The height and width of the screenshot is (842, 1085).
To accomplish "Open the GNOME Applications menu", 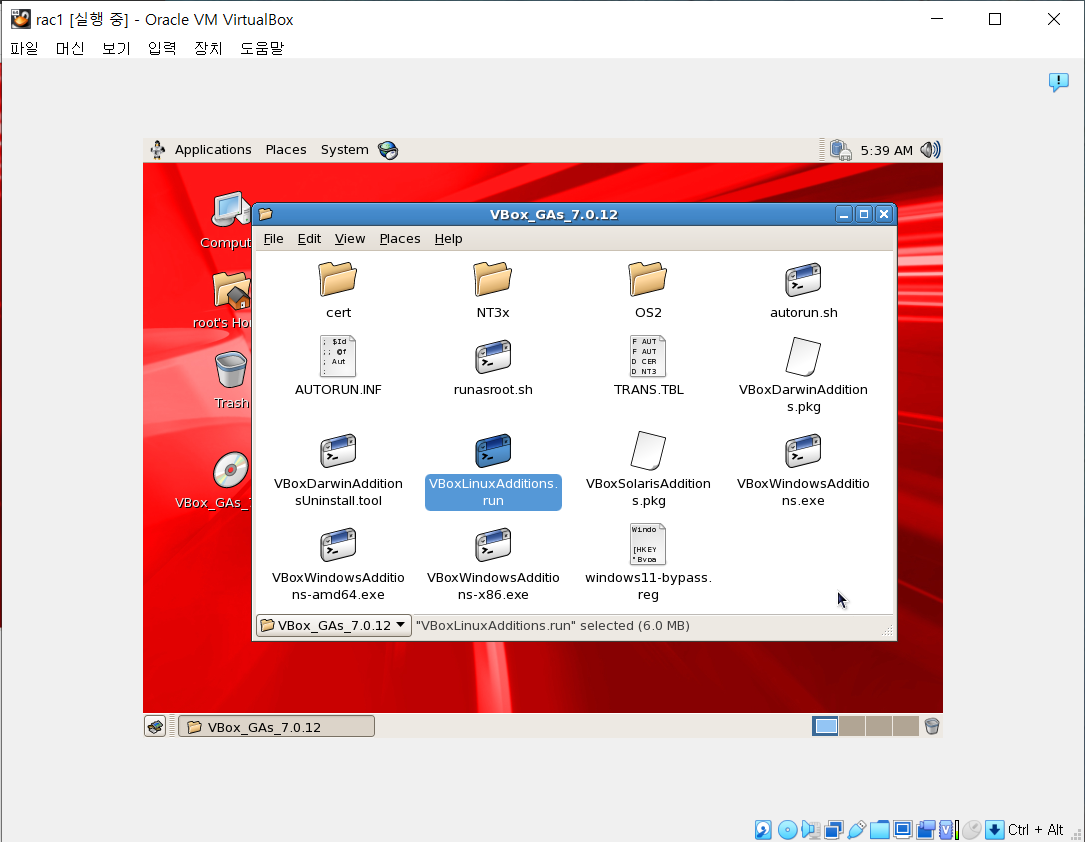I will (x=213, y=149).
